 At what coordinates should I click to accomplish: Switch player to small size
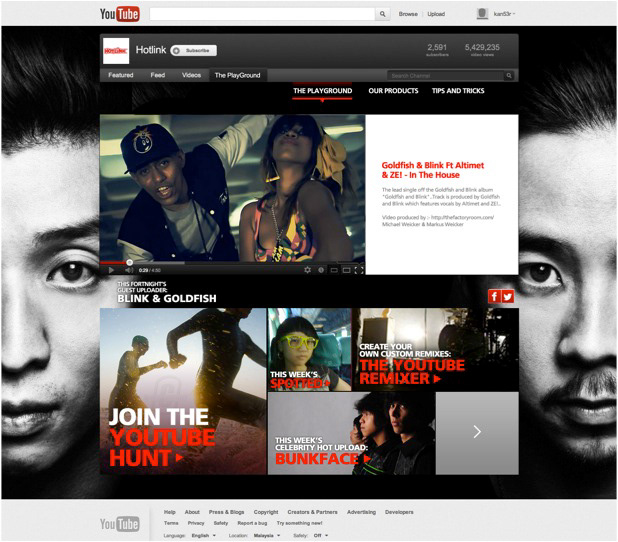click(x=334, y=270)
